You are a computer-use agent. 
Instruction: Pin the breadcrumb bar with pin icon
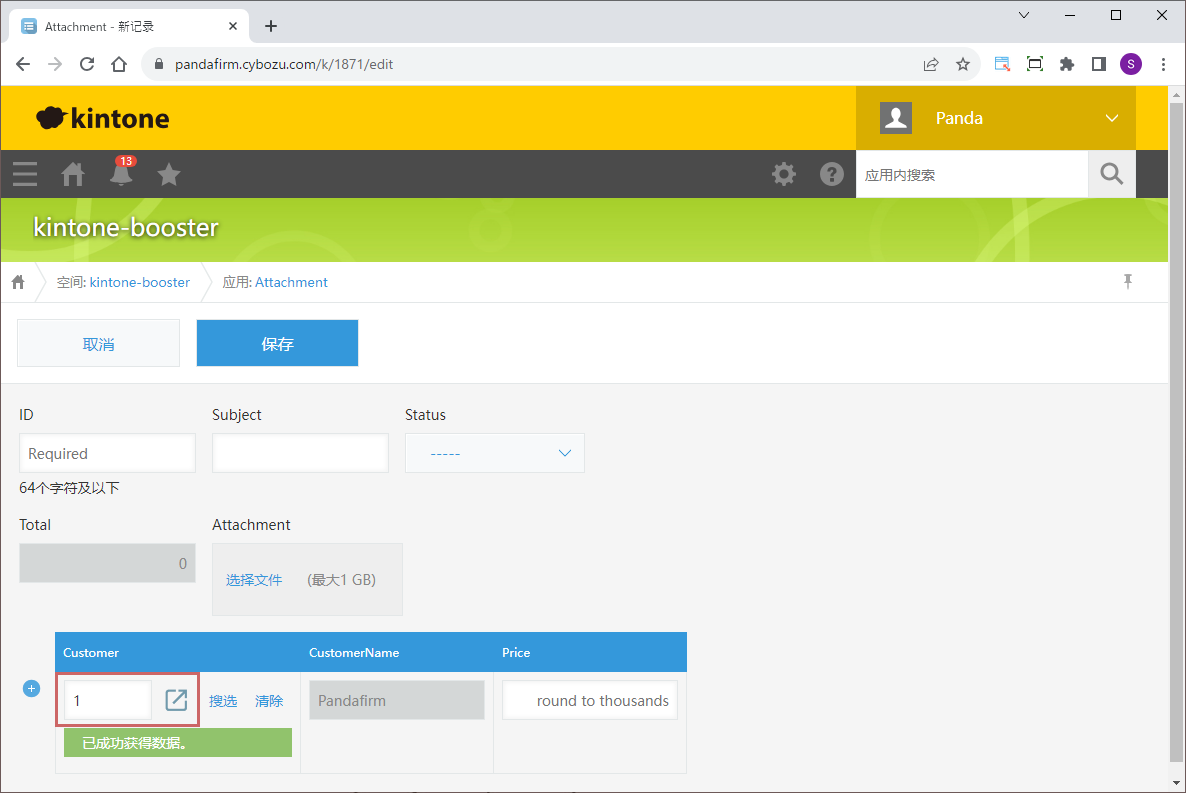tap(1128, 282)
